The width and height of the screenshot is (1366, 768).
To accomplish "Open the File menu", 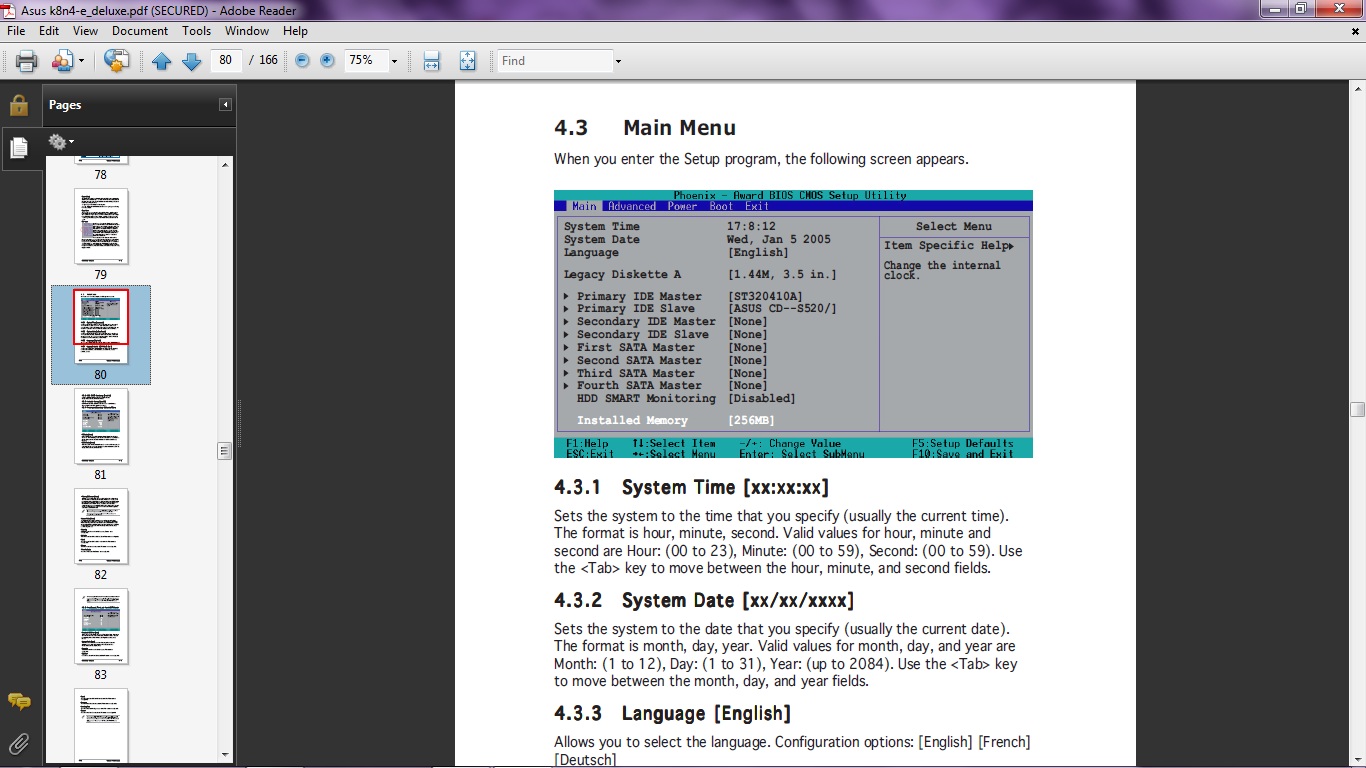I will [x=16, y=31].
